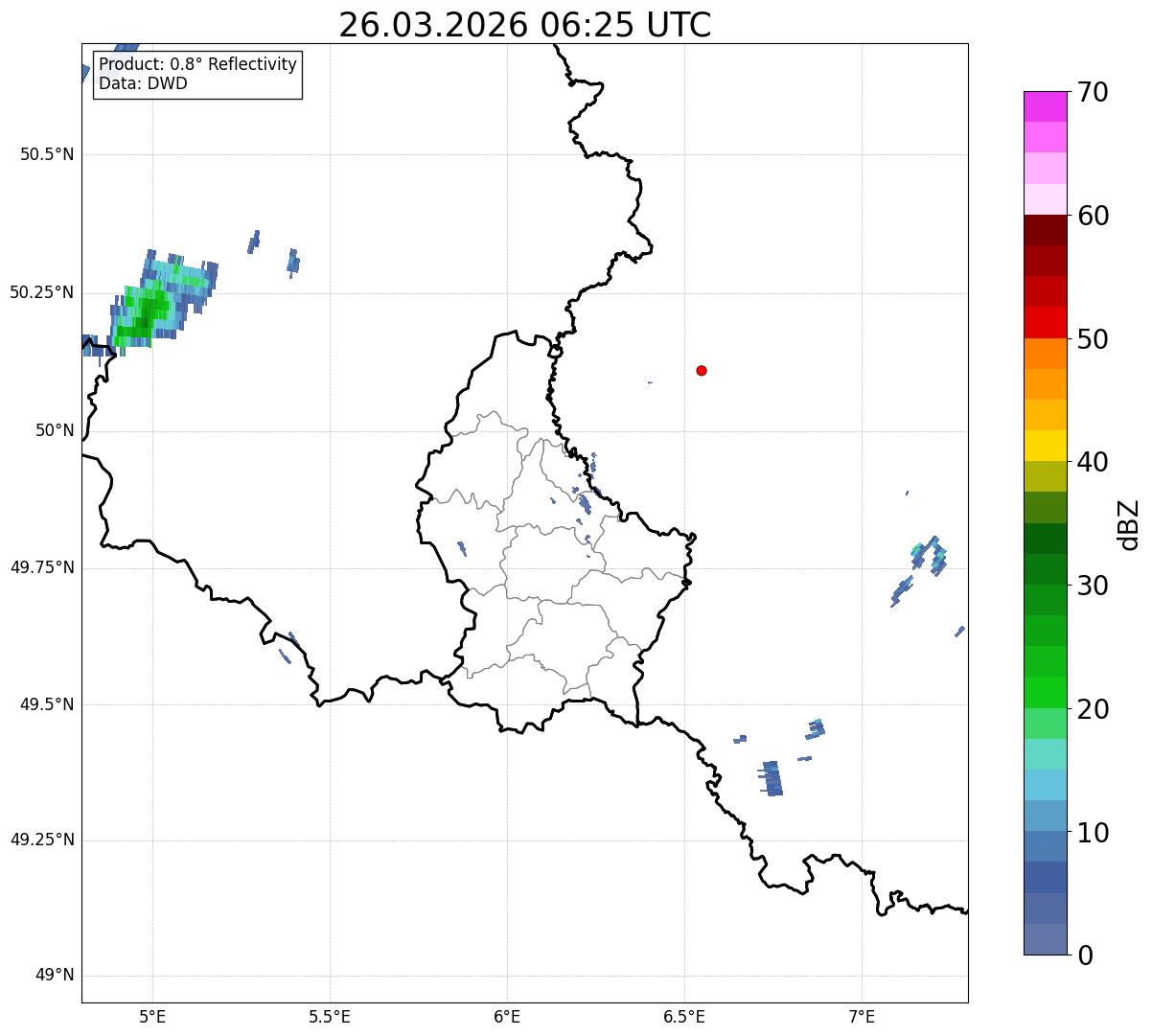Image resolution: width=1152 pixels, height=1036 pixels.
Task: Click the 5°E longitude tick label
Action: (153, 1017)
